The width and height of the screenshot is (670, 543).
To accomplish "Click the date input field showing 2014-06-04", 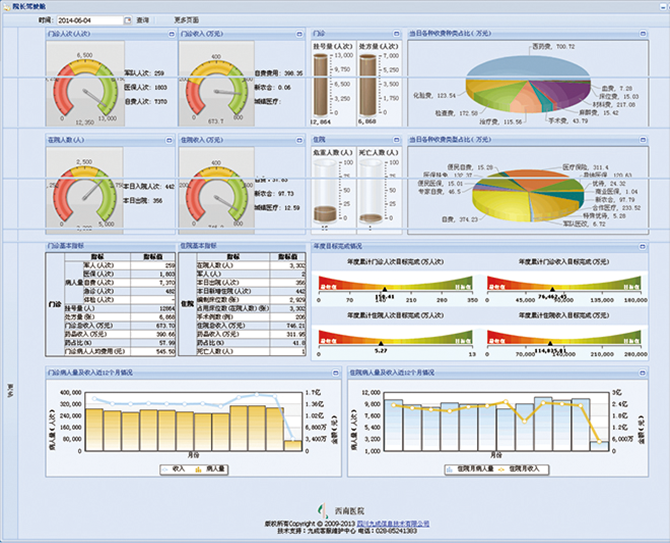I will [x=88, y=19].
